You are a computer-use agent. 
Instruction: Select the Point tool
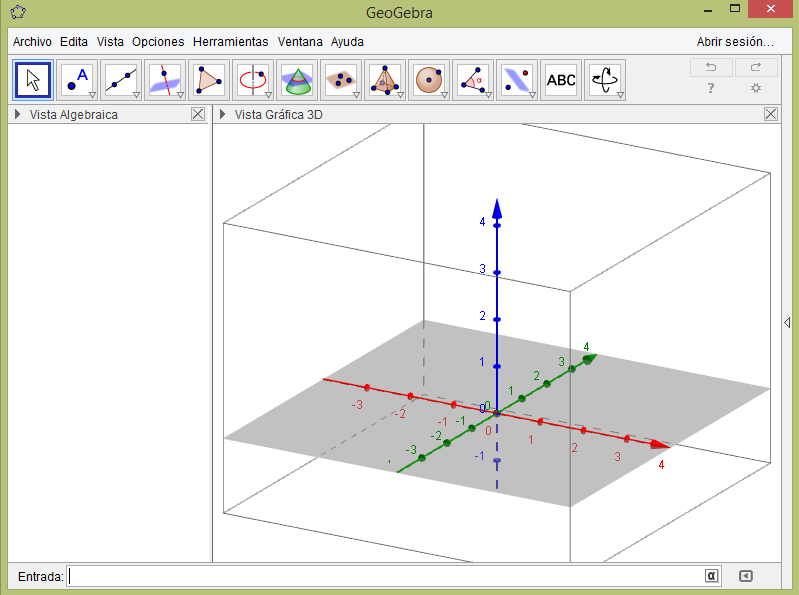point(77,79)
